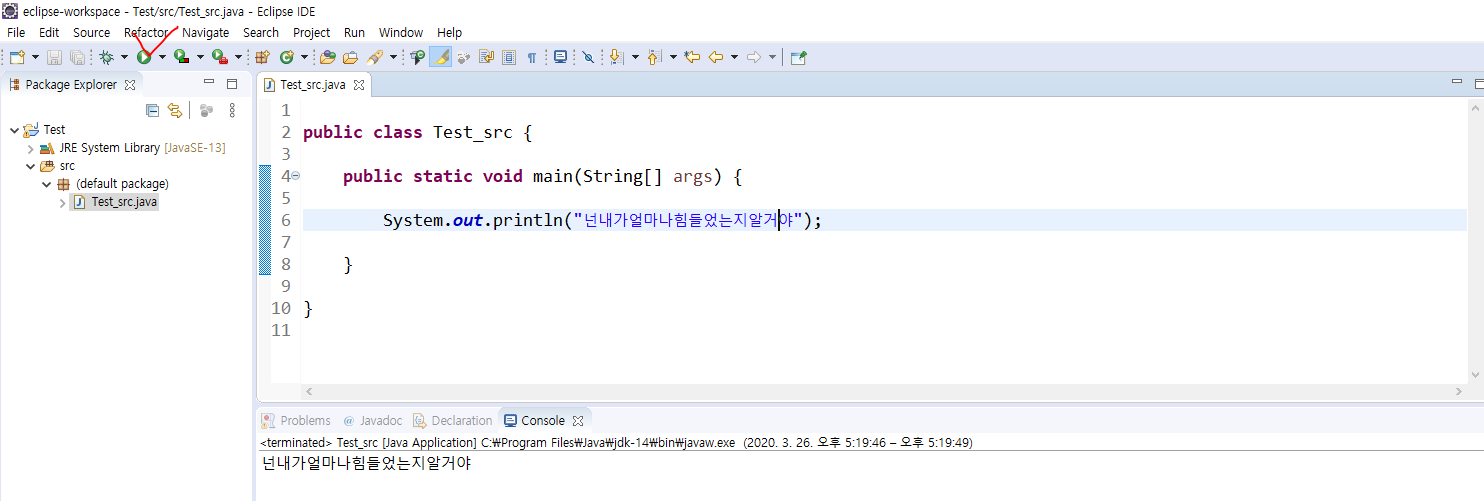Viewport: 1484px width, 501px height.
Task: Collapse the src folder node
Action: pos(31,166)
